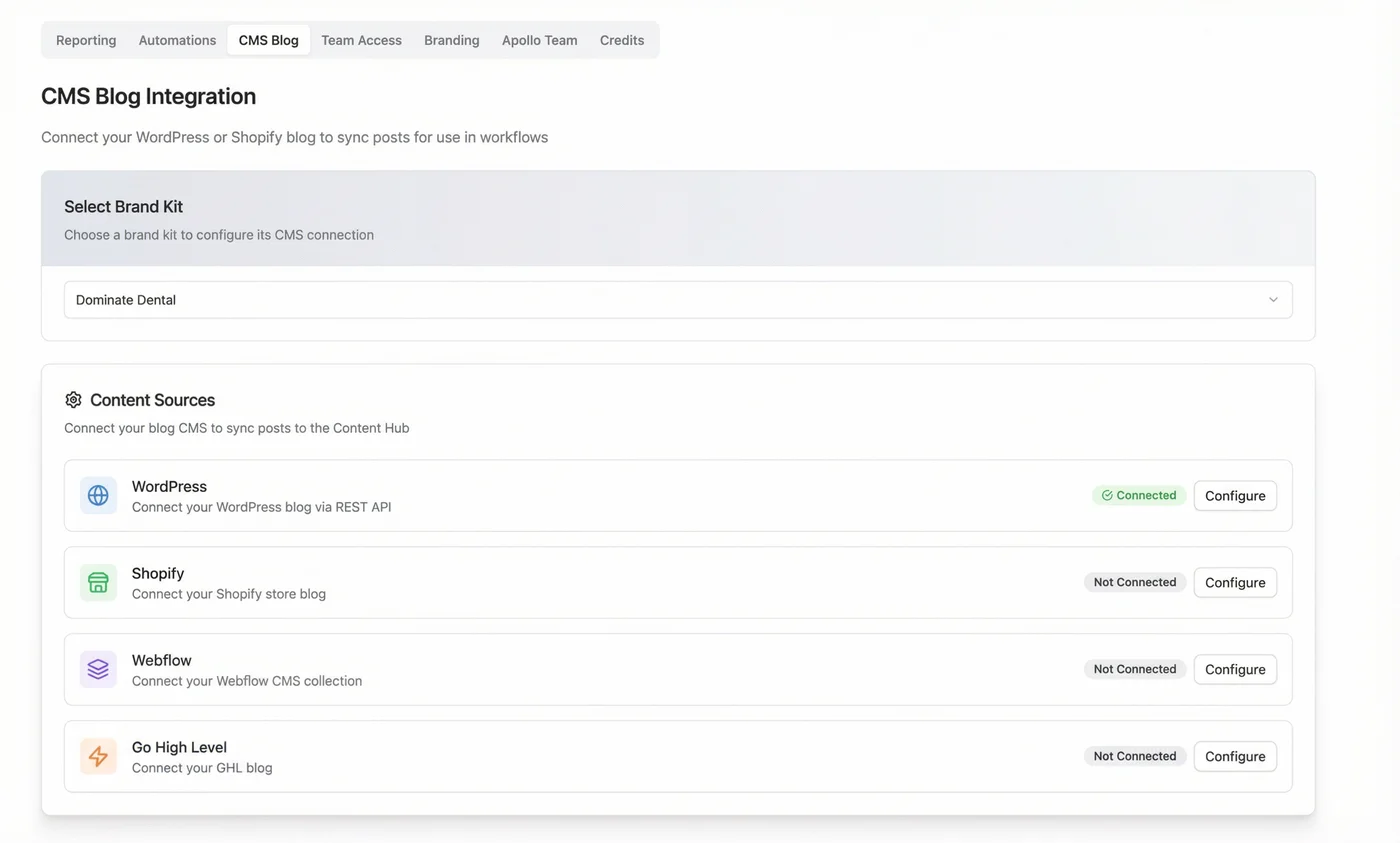Switch to the Team Access tab
The height and width of the screenshot is (843, 1400).
coord(361,40)
